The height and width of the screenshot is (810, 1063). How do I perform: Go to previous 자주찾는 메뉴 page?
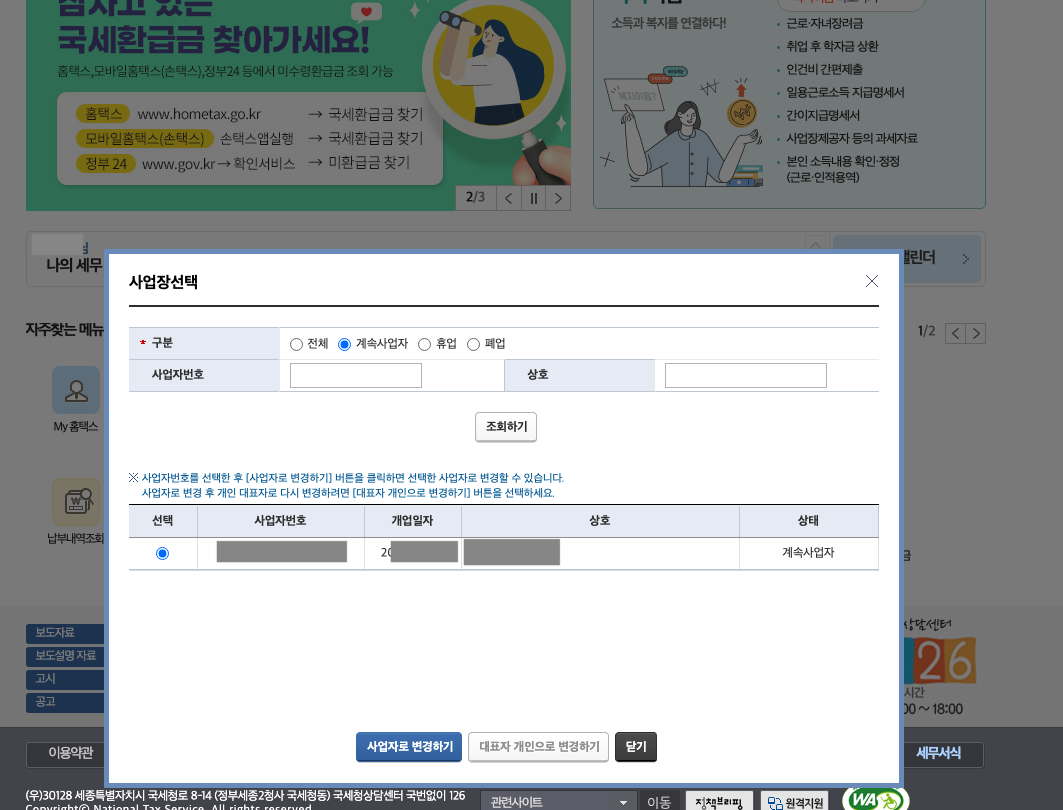tap(955, 333)
